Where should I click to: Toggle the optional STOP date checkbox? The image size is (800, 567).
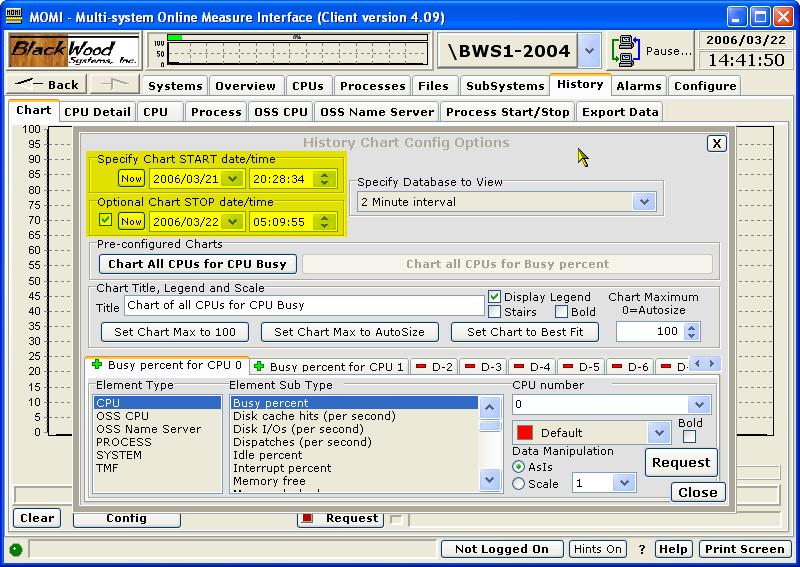(x=106, y=220)
